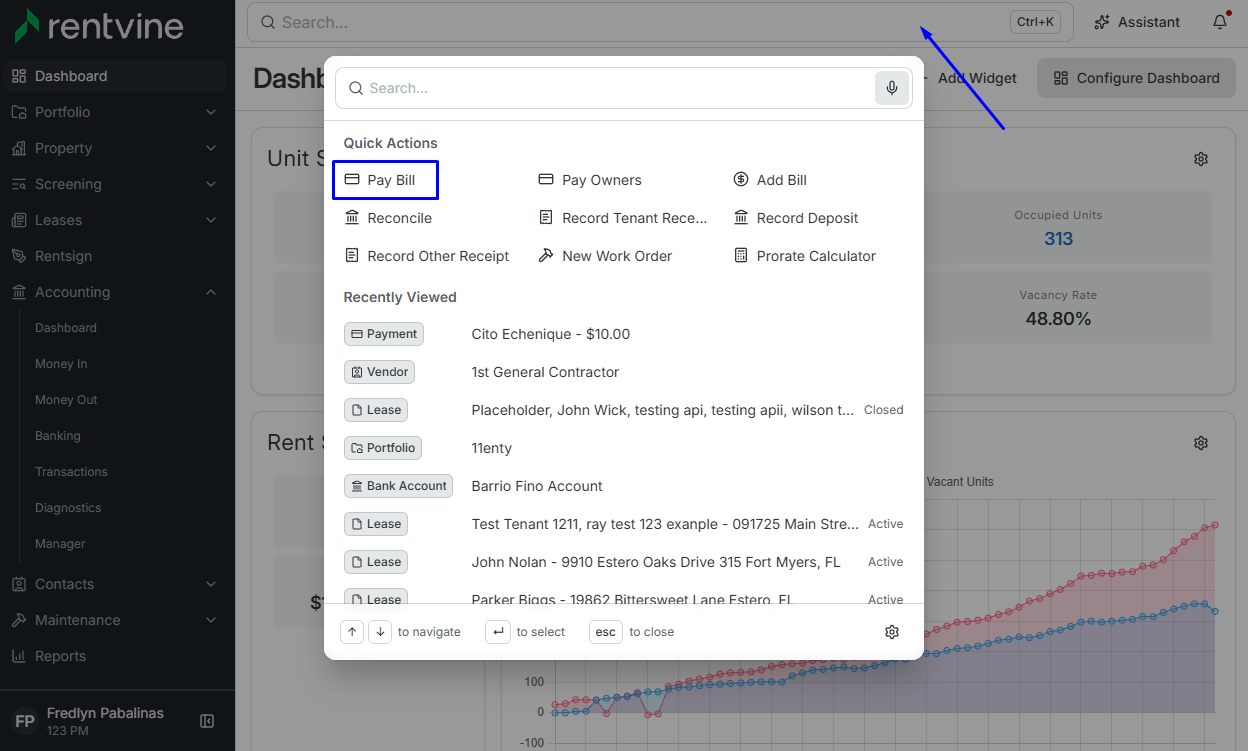Select Record Tenant Receipt quick action
Viewport: 1248px width, 751px height.
[x=623, y=218]
